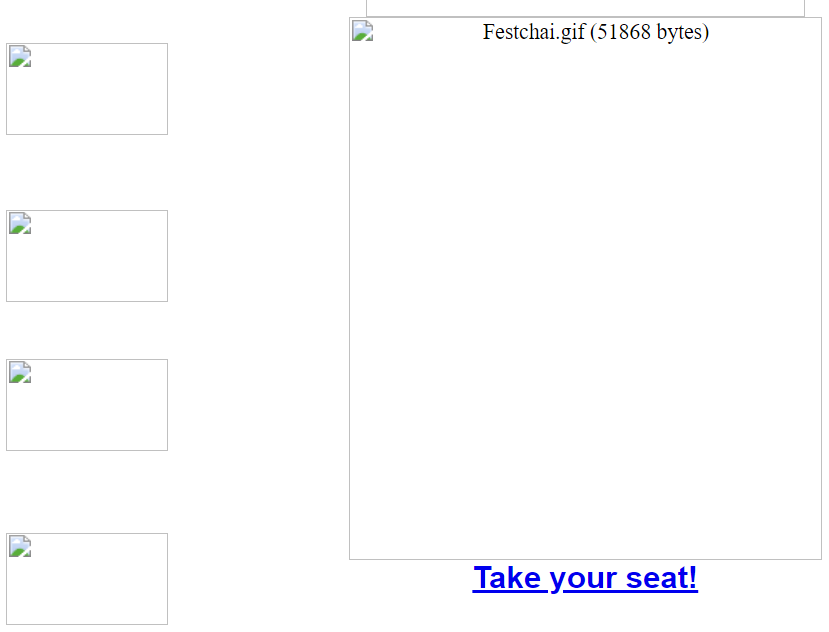Select the bottom left image placeholder
Viewport: 829px width, 632px height.
(x=87, y=579)
